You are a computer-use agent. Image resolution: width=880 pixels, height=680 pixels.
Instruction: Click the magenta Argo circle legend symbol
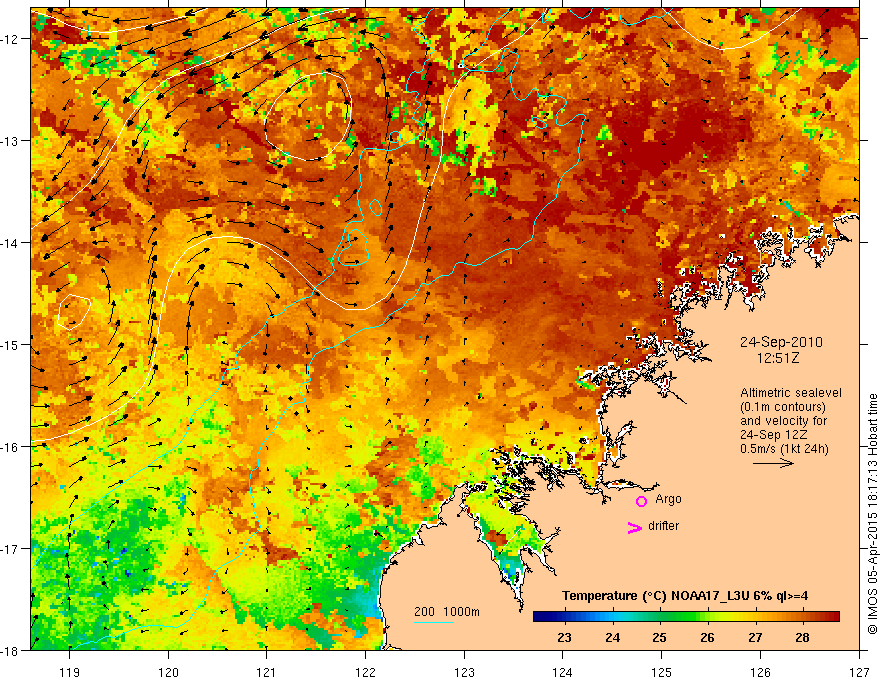click(x=641, y=501)
